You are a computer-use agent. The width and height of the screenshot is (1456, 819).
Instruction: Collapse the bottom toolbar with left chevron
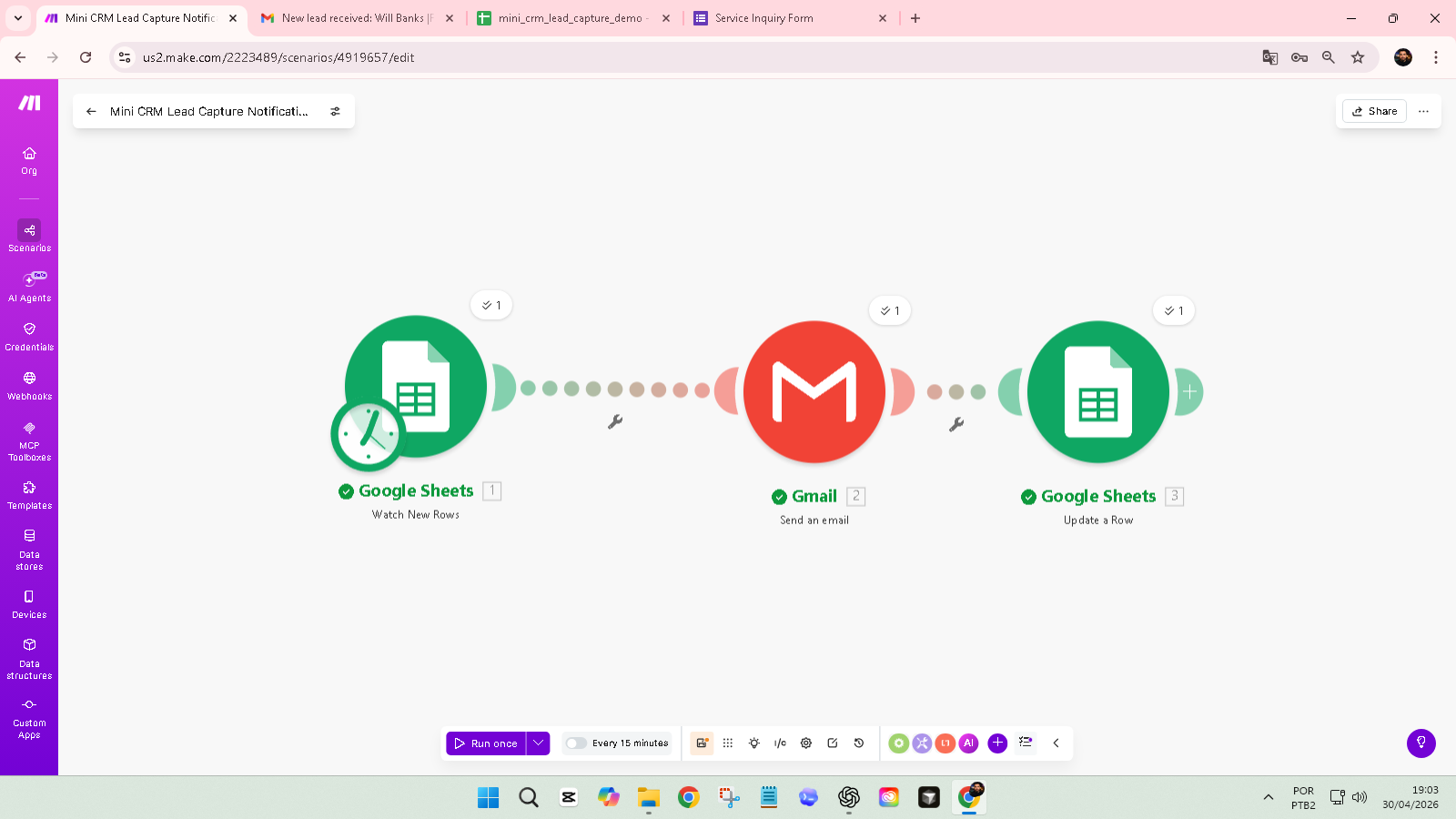pyautogui.click(x=1057, y=743)
